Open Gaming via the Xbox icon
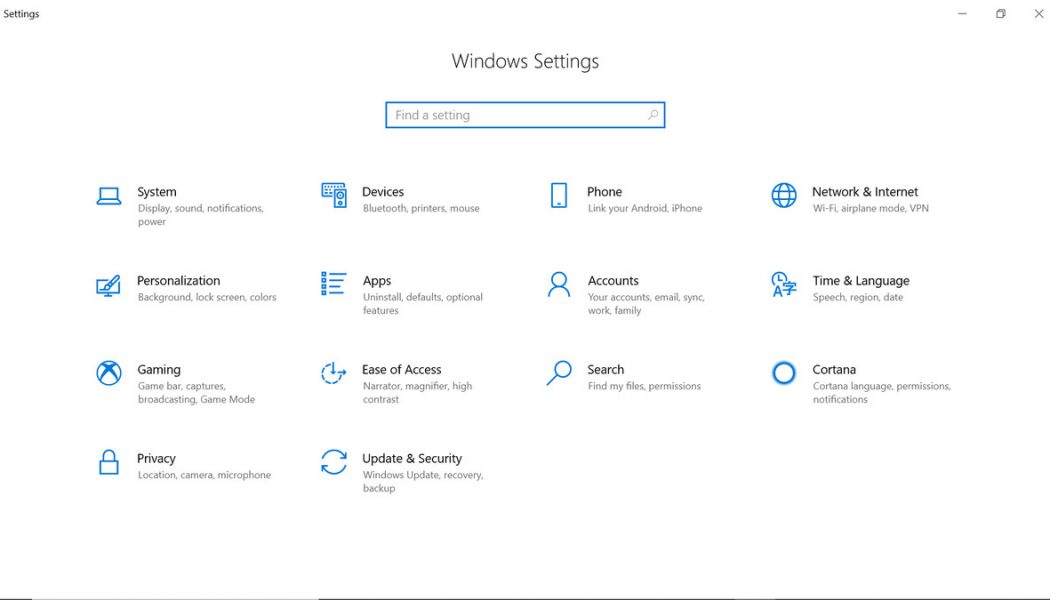Viewport: 1050px width, 600px height. [108, 374]
